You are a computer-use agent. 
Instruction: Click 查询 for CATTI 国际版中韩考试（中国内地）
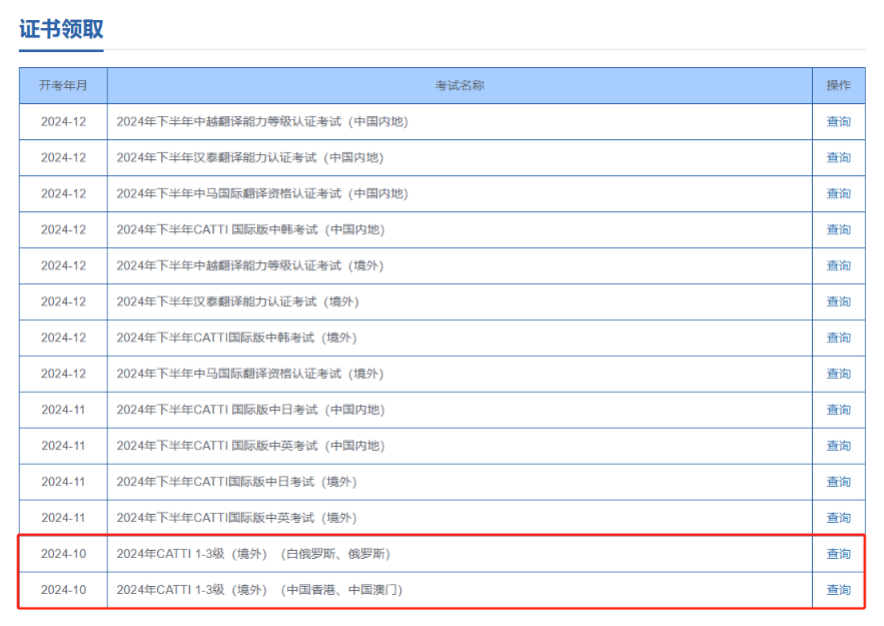838,230
